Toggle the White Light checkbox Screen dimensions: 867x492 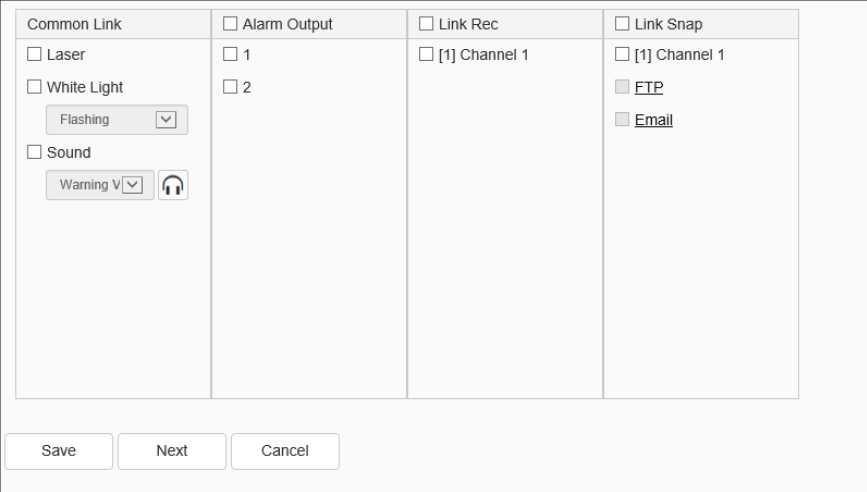(x=34, y=87)
